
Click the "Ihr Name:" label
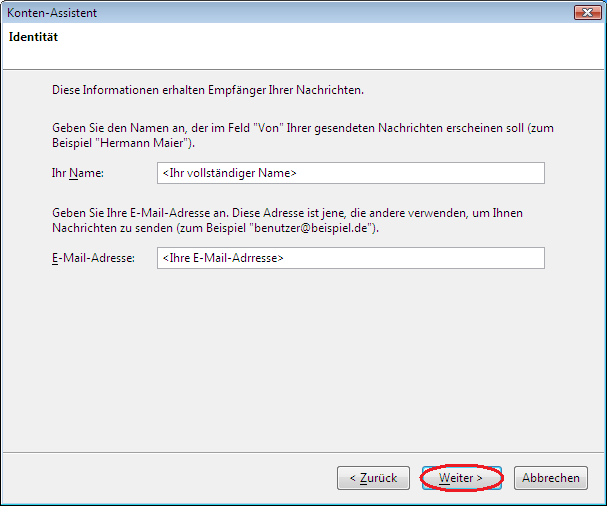pos(78,173)
